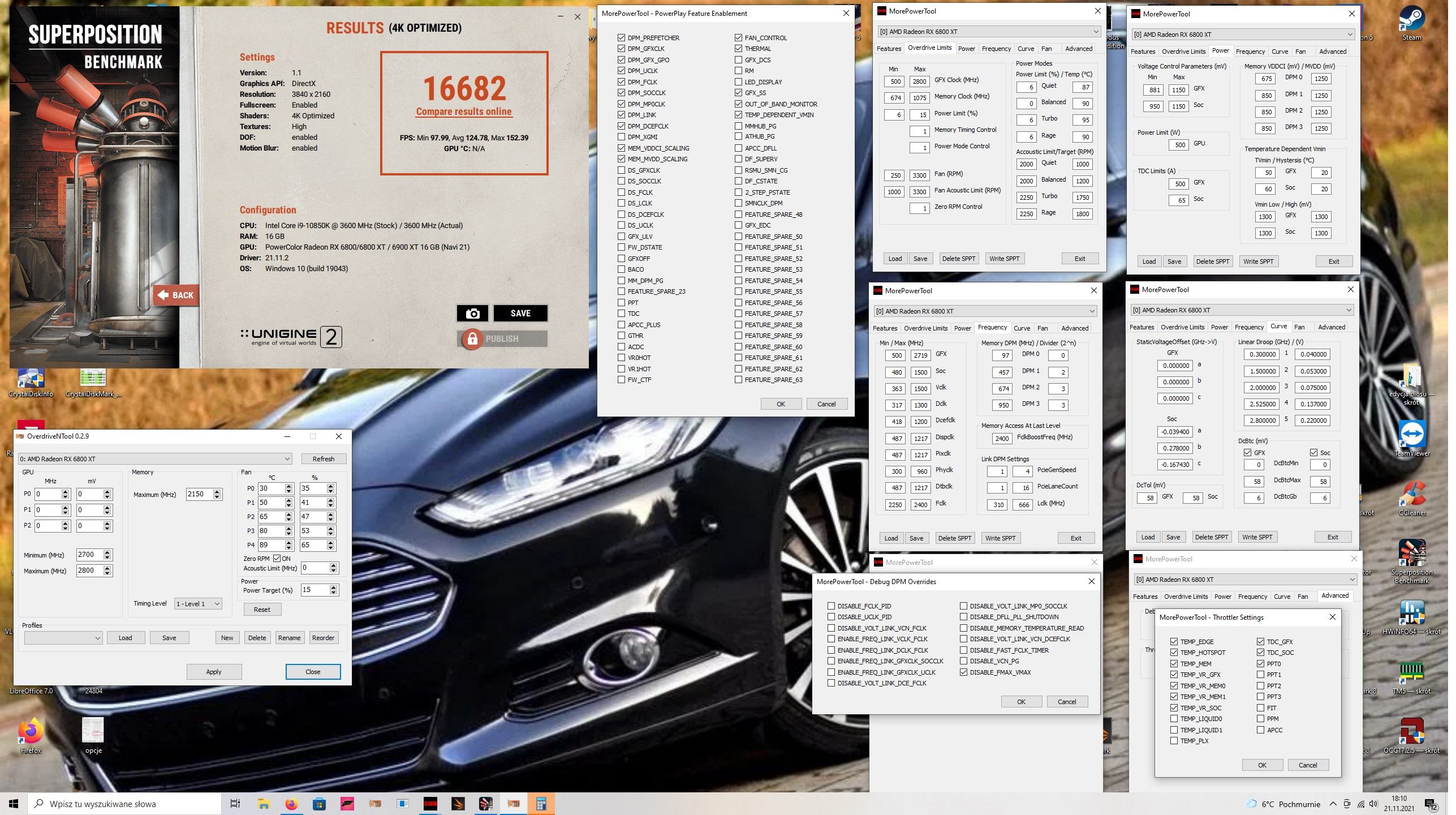Open CrystalDiskInfo desktop icon
Image resolution: width=1456 pixels, height=815 pixels.
31,383
